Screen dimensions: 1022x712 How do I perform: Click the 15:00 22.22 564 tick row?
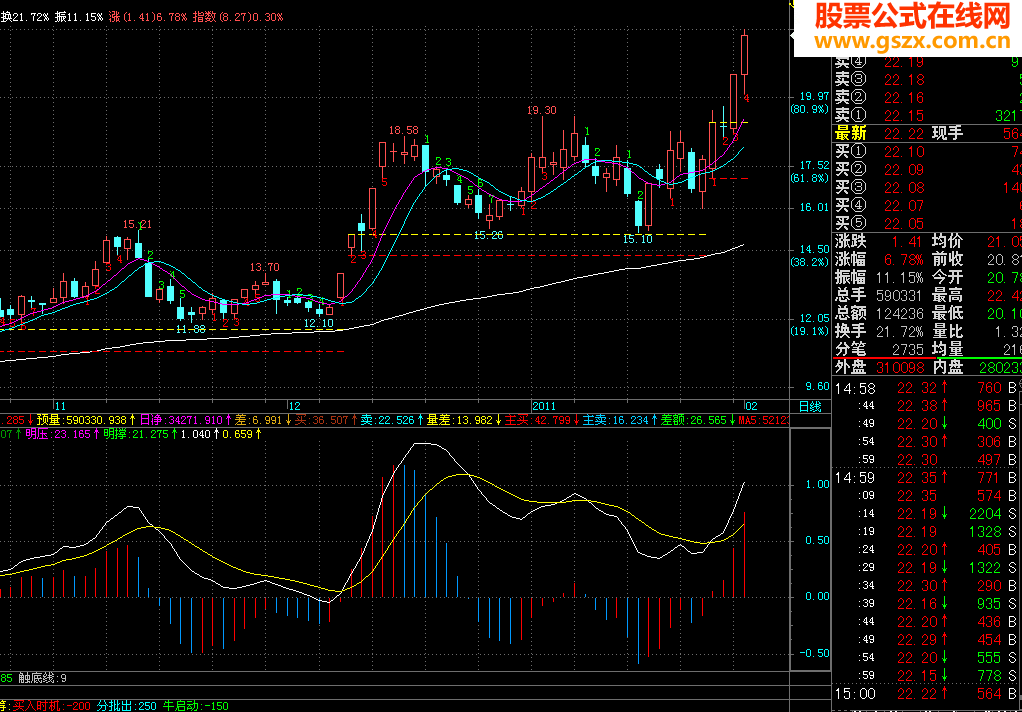[x=927, y=694]
